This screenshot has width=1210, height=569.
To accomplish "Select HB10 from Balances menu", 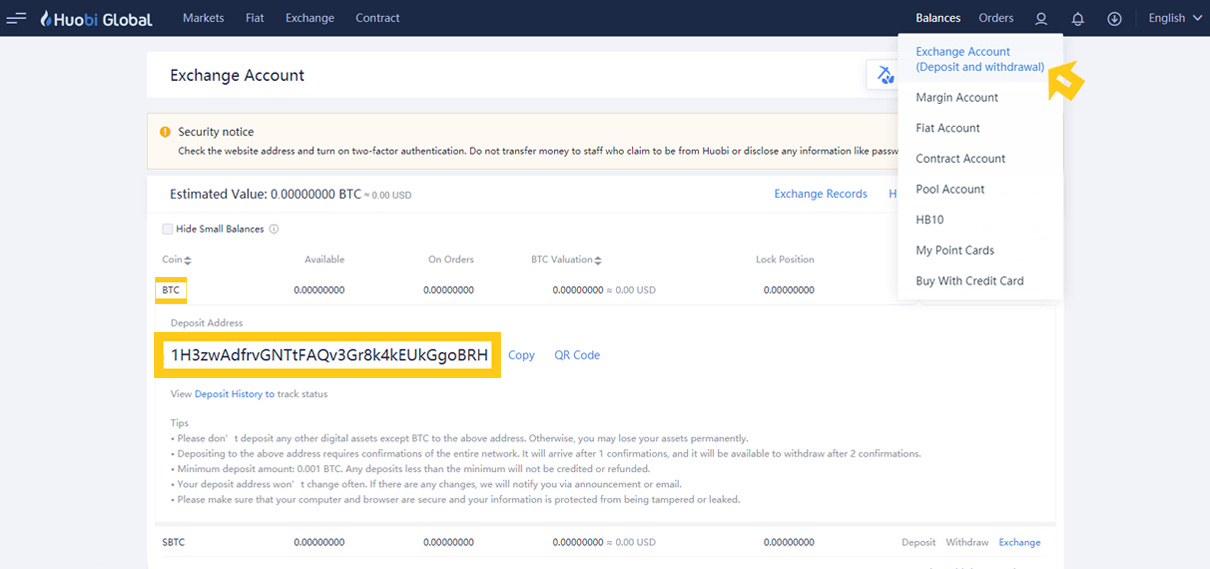I will [930, 220].
